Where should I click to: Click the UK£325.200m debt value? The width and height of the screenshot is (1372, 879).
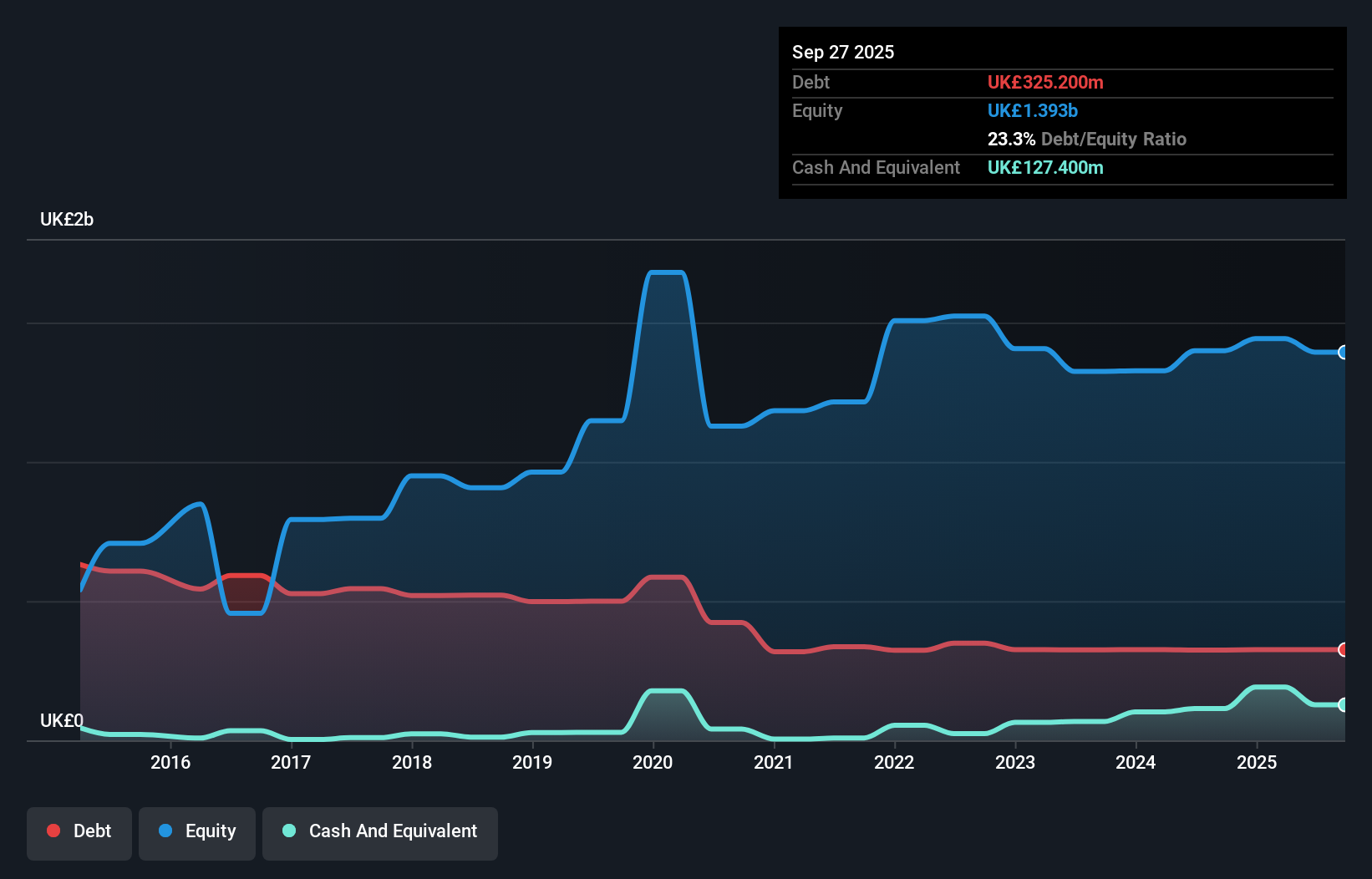1045,82
